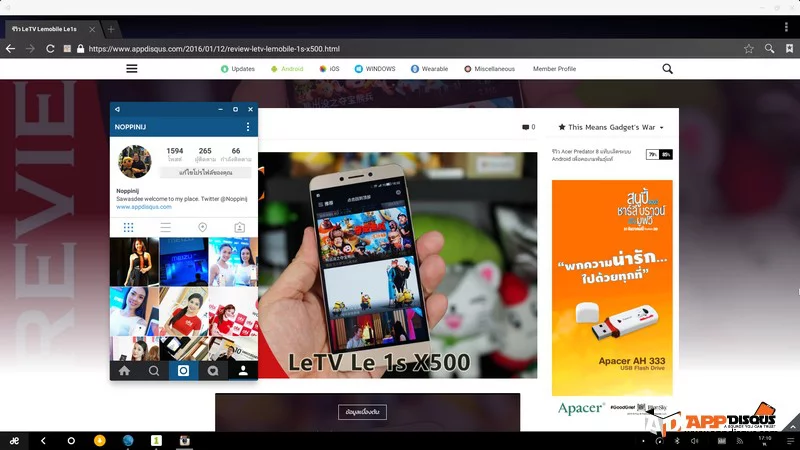Open the Instagram activity speech-bubble icon
Image resolution: width=800 pixels, height=450 pixels.
[x=213, y=371]
